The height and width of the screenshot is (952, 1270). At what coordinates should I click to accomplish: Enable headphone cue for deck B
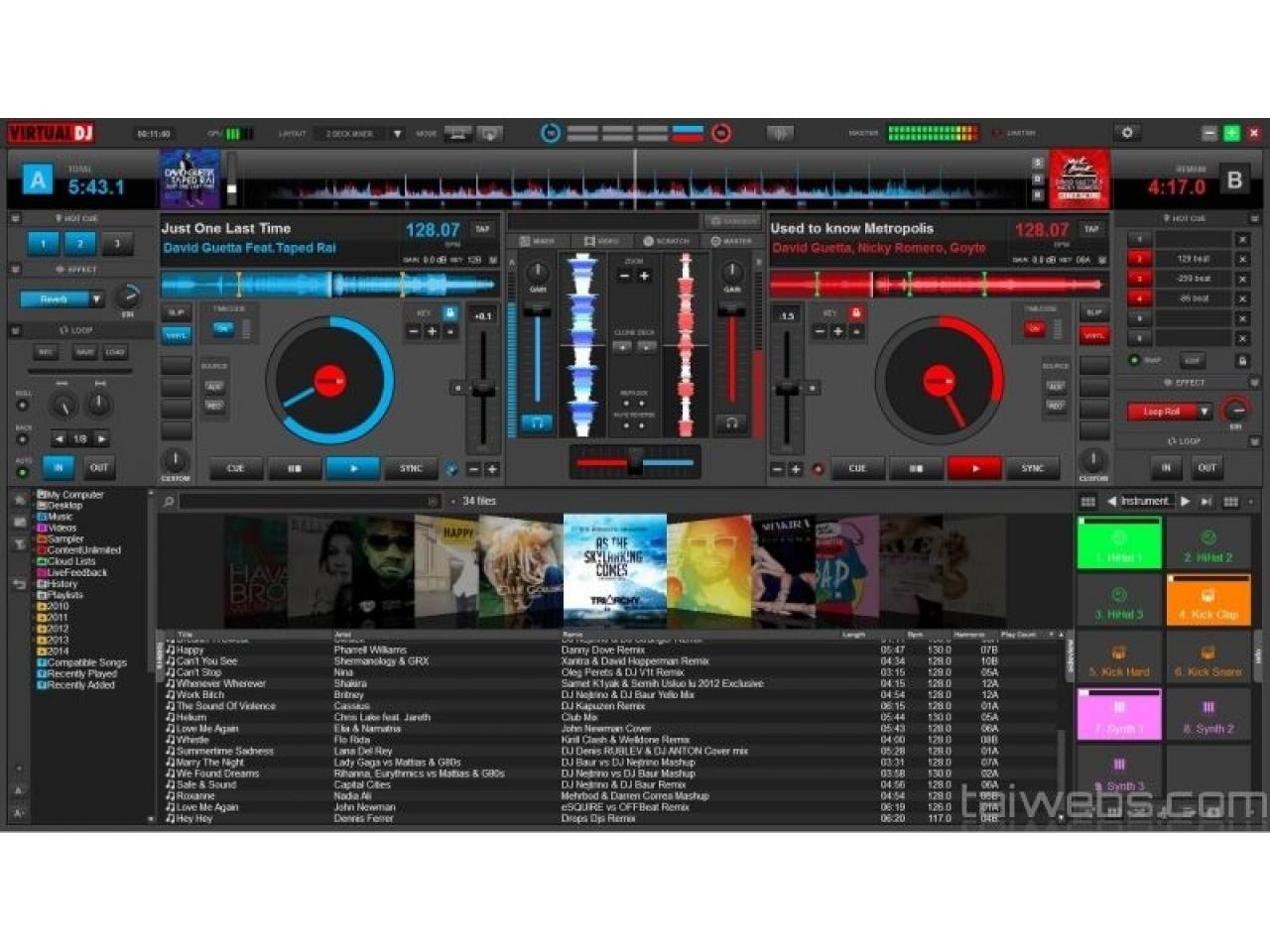click(731, 422)
